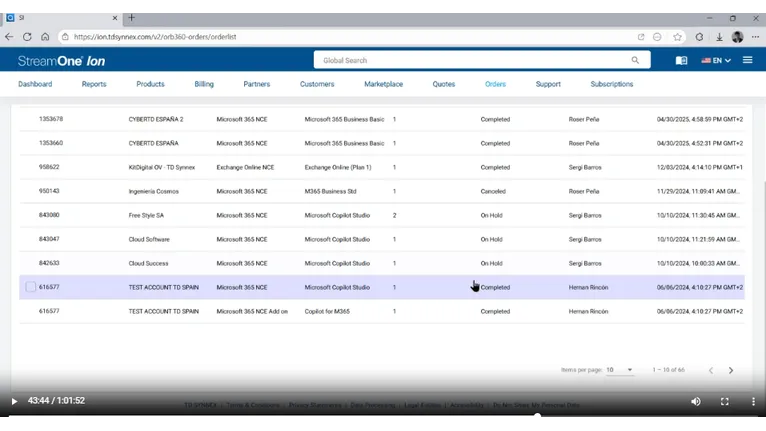
Task: Click customer Cloud Software
Action: tap(149, 239)
